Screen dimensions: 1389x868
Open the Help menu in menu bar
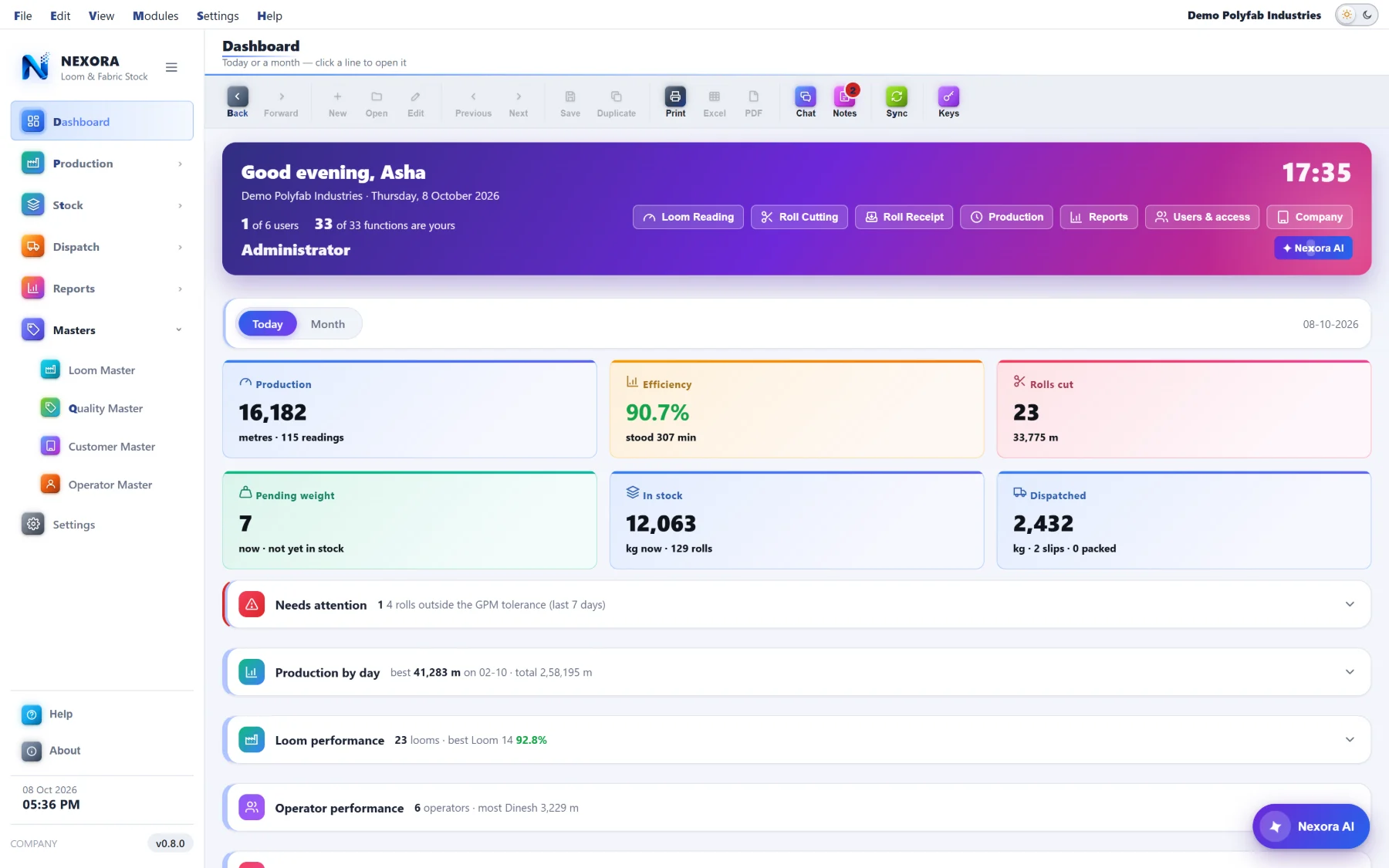coord(269,15)
